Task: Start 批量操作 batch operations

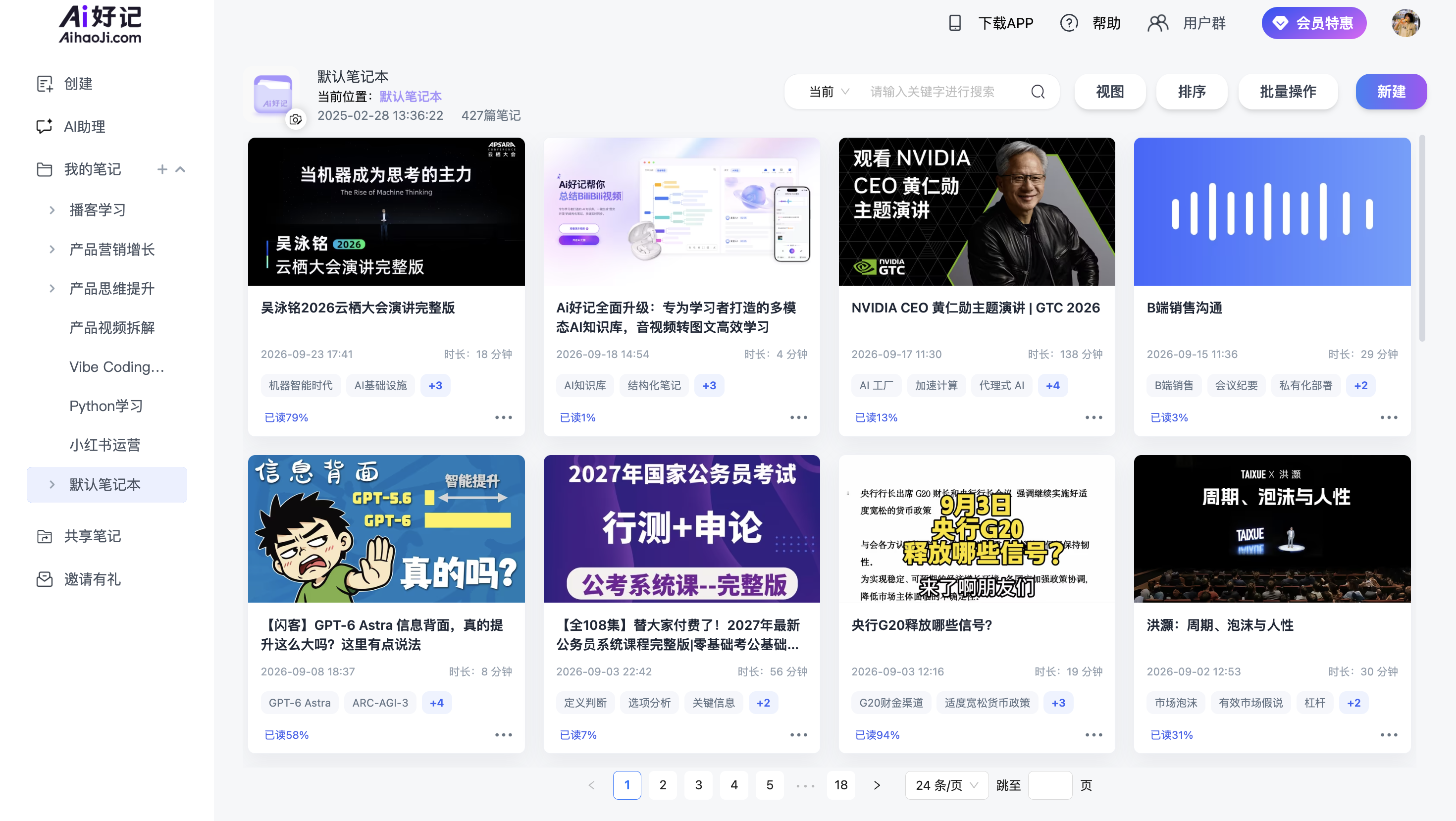Action: coord(1288,92)
